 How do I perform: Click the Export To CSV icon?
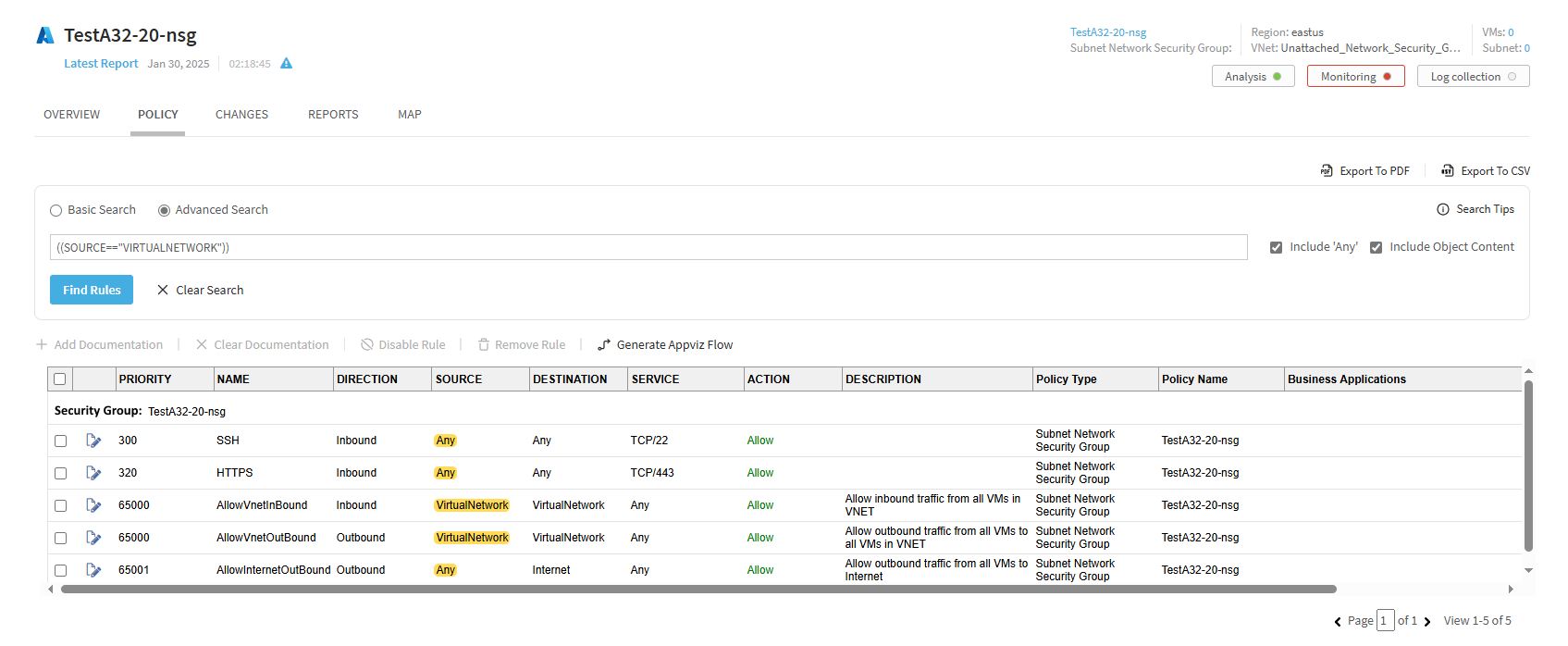tap(1448, 171)
